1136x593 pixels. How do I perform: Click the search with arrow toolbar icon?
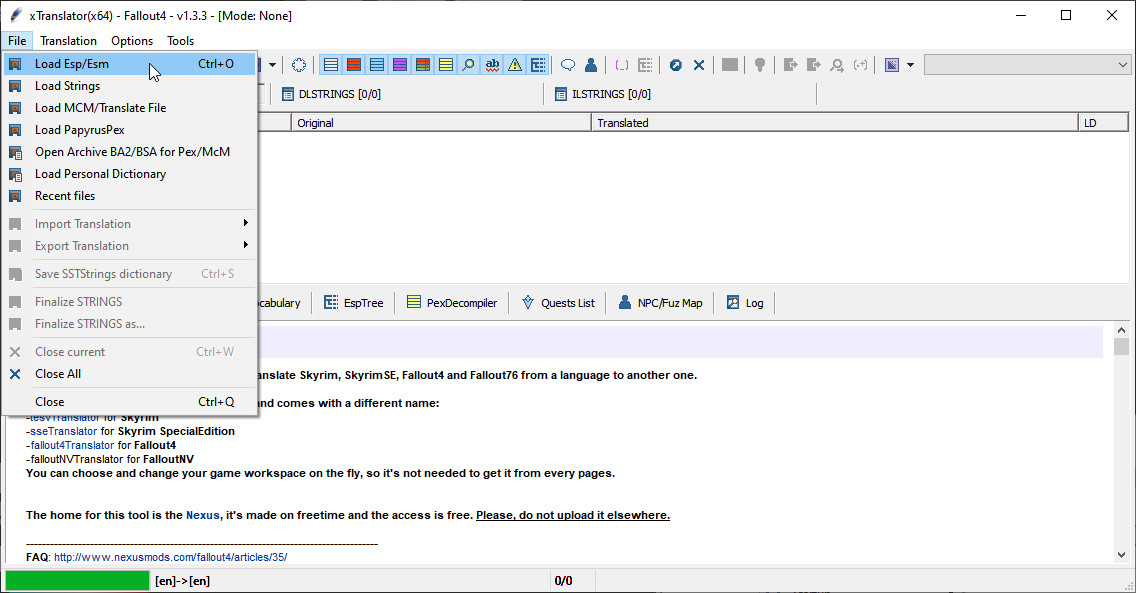click(837, 65)
